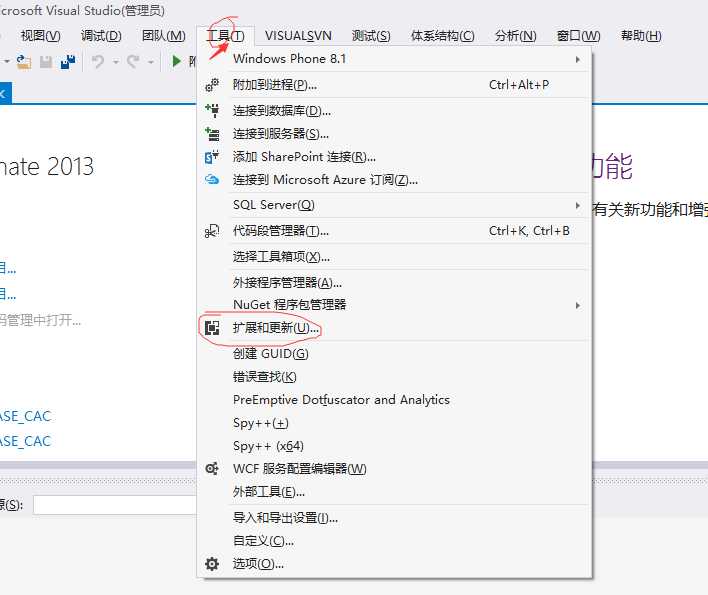Open the 帮助(H) menu
Viewport: 708px width, 595px height.
click(x=641, y=36)
